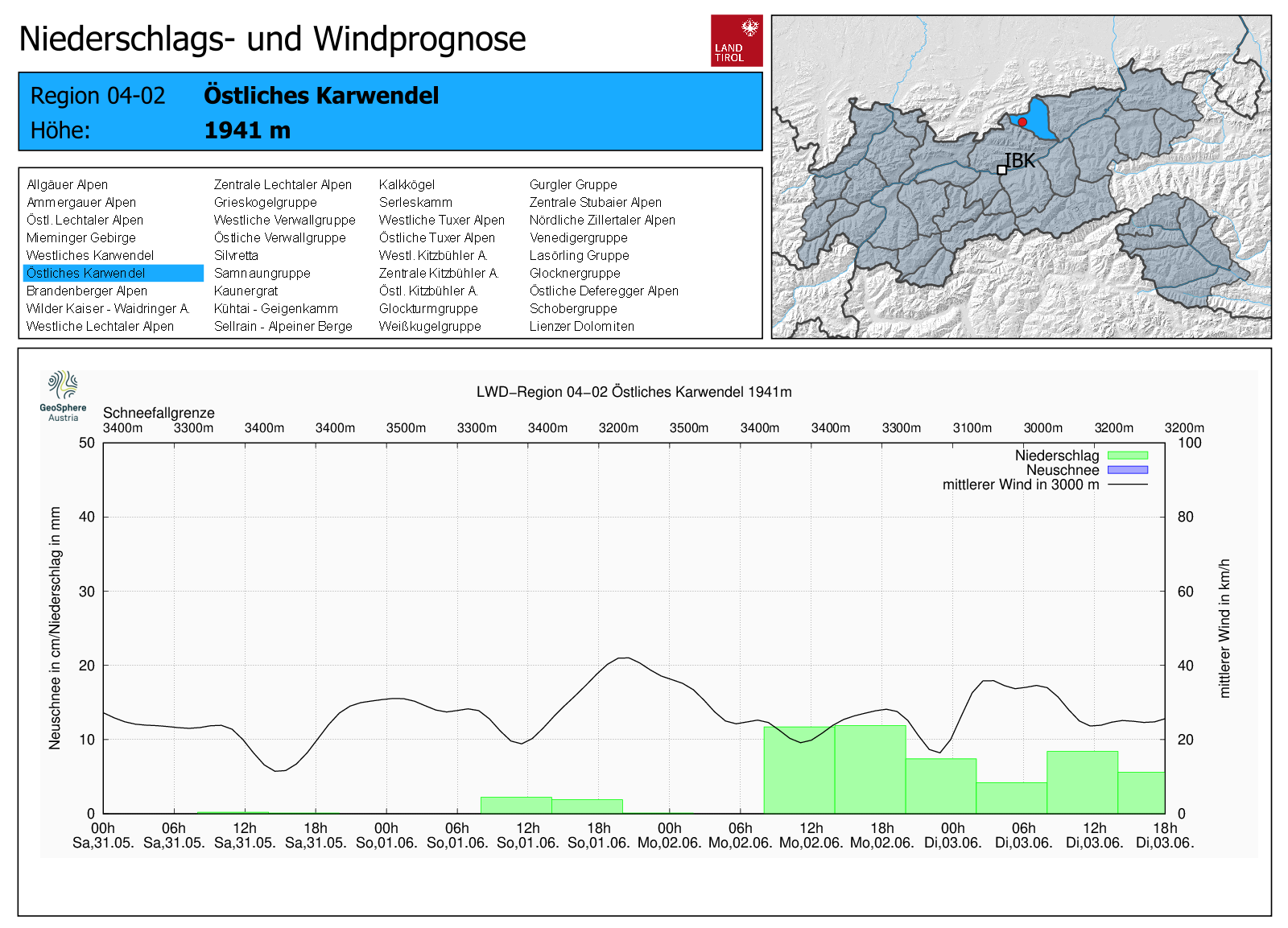Choose Lienzer Dolomiten region
This screenshot has height=928, width=1288.
pos(581,326)
